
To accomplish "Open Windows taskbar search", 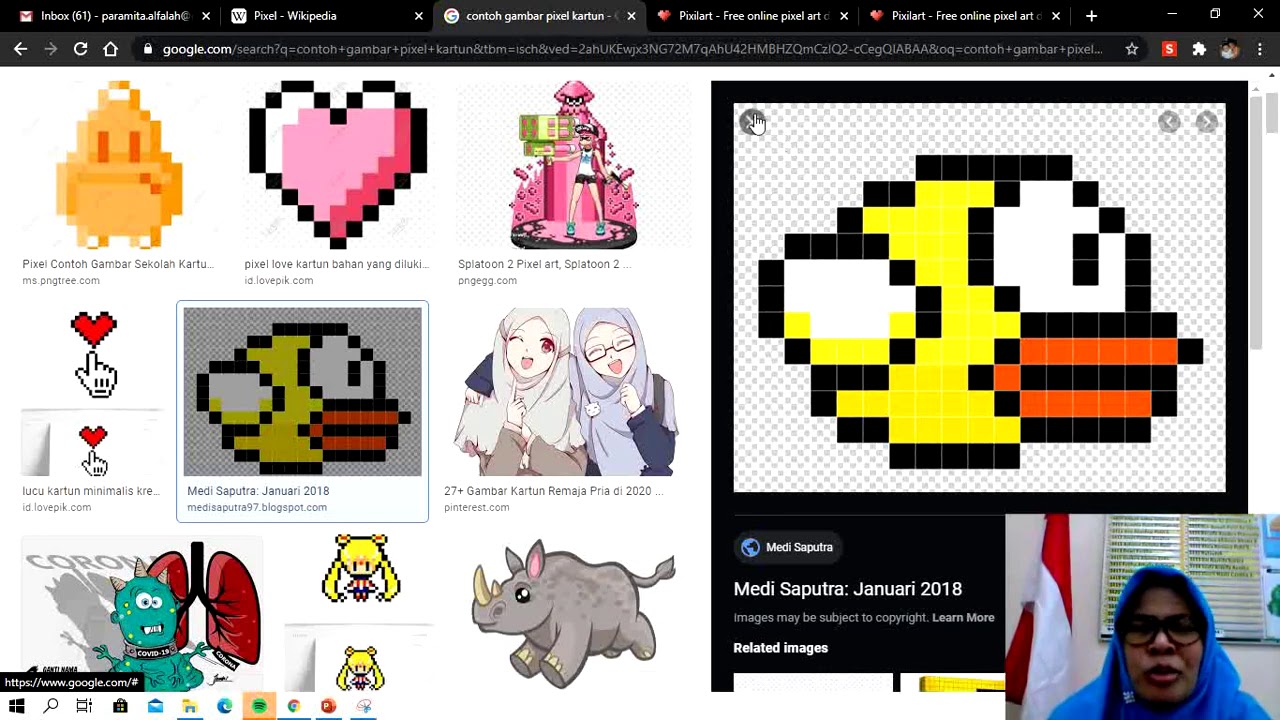I will (51, 706).
